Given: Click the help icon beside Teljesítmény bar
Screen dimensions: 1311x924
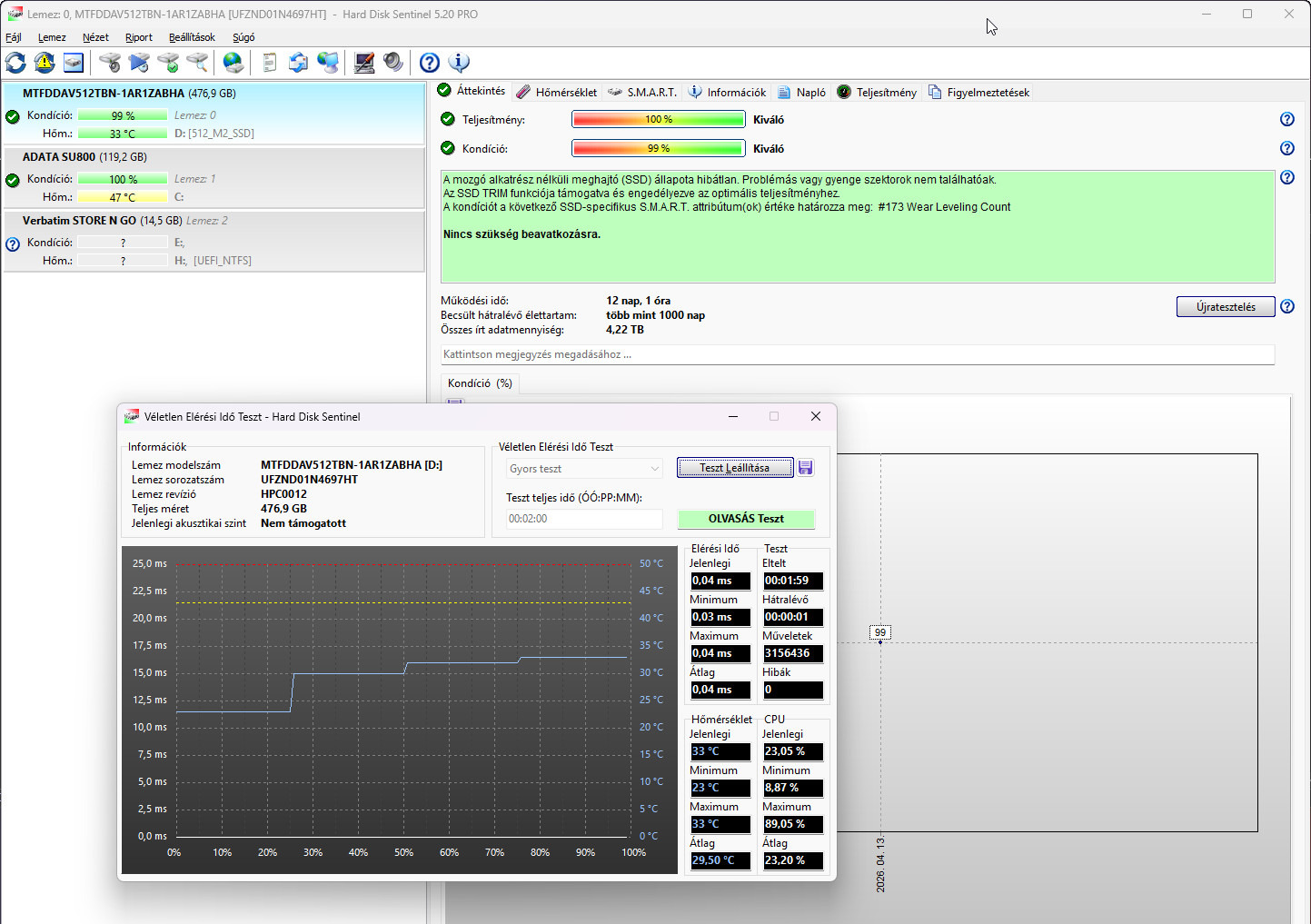Looking at the screenshot, I should coord(1287,119).
